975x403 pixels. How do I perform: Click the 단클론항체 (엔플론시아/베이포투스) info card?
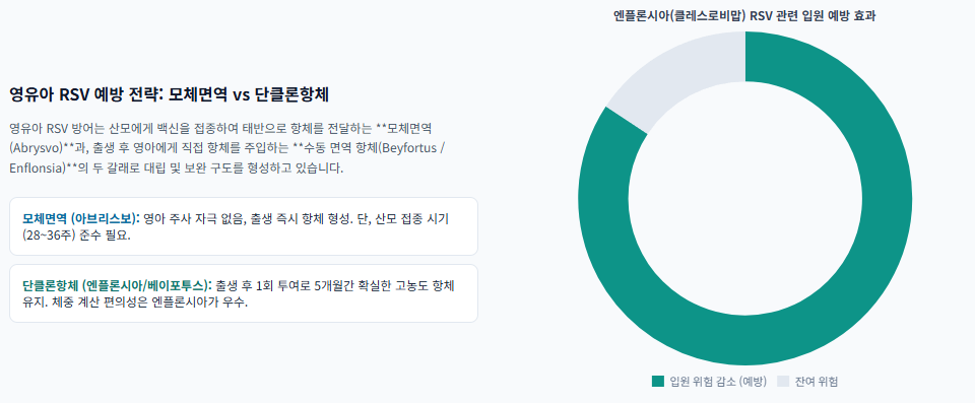pyautogui.click(x=244, y=294)
